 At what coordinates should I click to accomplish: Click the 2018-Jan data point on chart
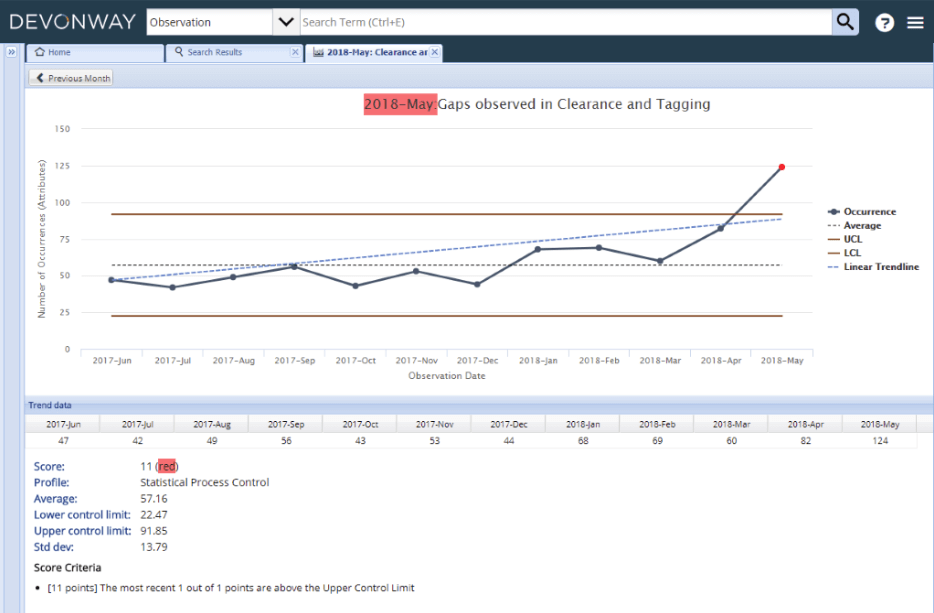coord(538,249)
